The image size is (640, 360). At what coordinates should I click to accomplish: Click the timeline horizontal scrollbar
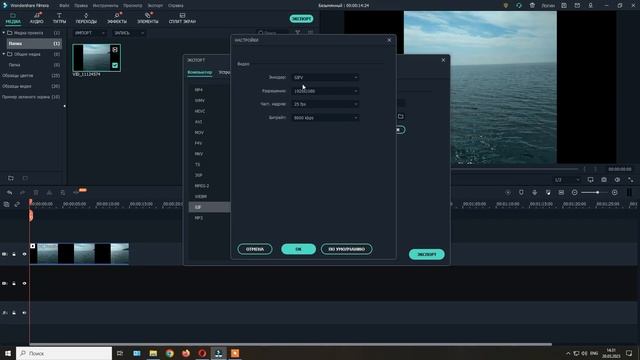291,344
